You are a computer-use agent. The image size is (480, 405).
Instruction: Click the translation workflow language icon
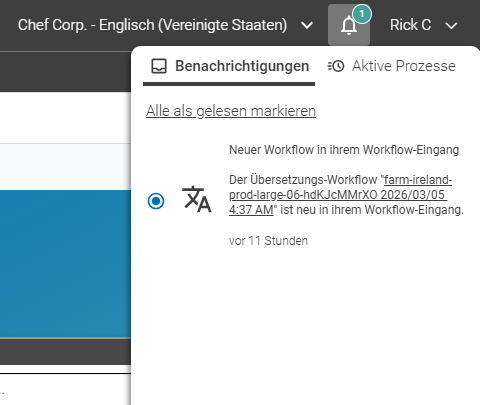(x=197, y=199)
